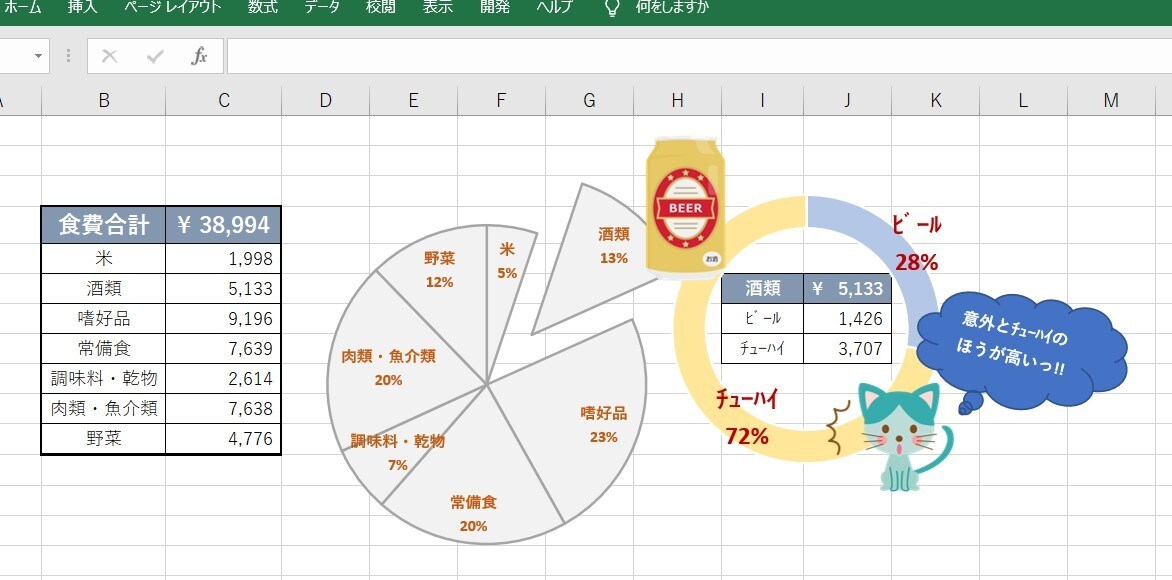Open the 開発 ribbon tab
Screen dimensions: 1172x580
tap(495, 7)
